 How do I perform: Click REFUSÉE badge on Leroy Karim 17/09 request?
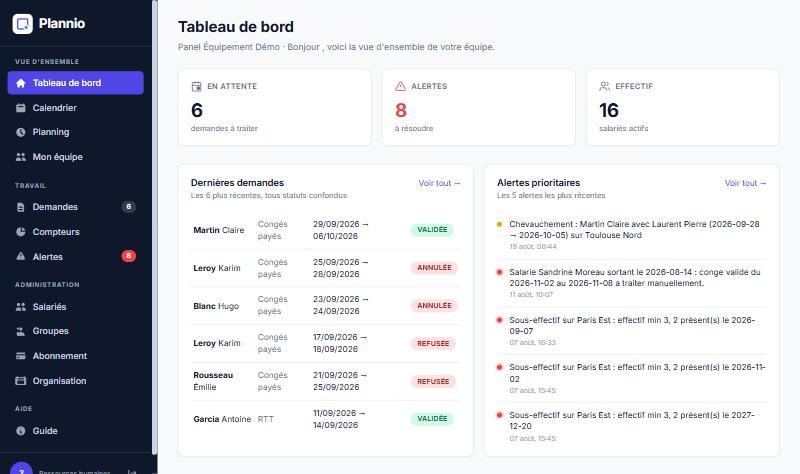coord(433,343)
